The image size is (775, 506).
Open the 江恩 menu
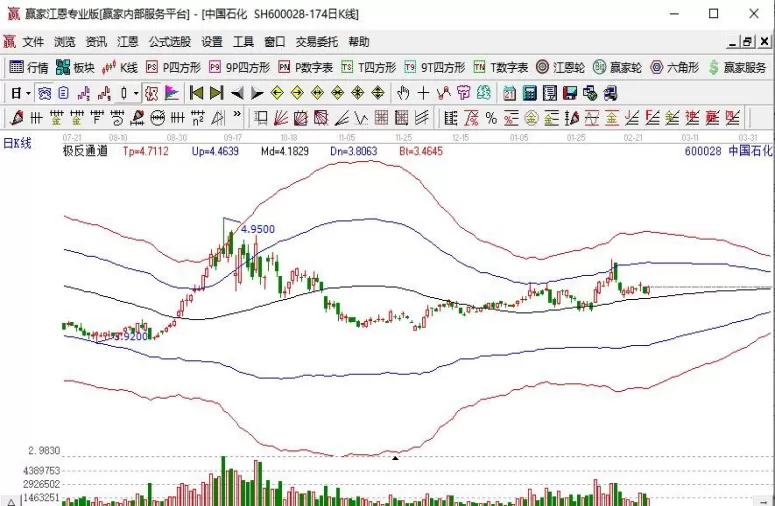(x=128, y=42)
